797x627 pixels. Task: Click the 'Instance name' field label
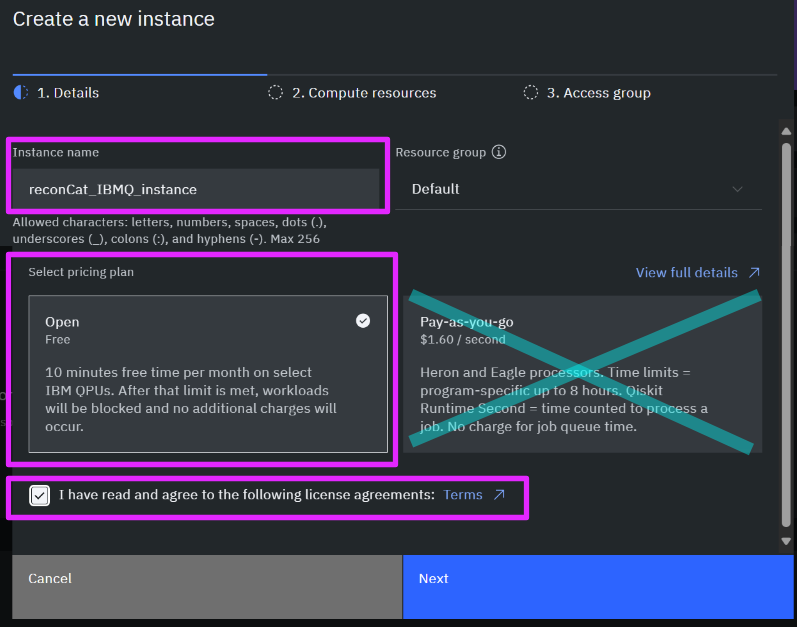pos(56,152)
